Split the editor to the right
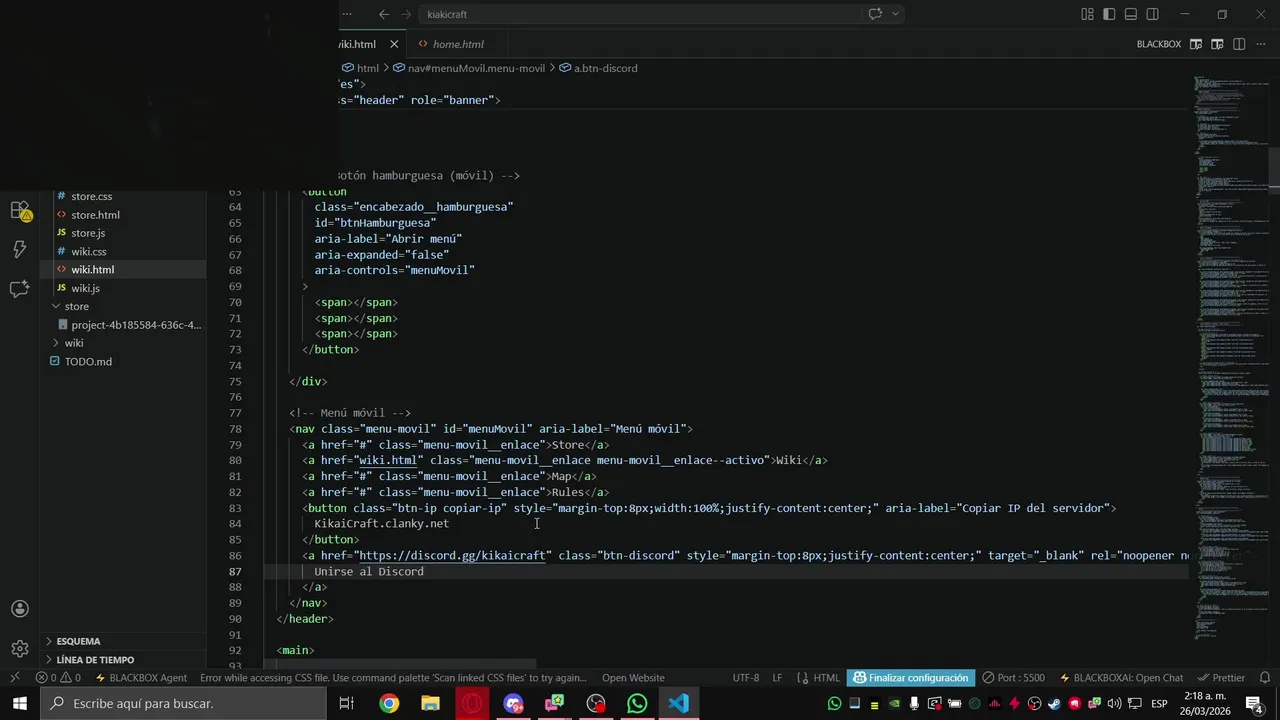The width and height of the screenshot is (1280, 720). [1239, 44]
